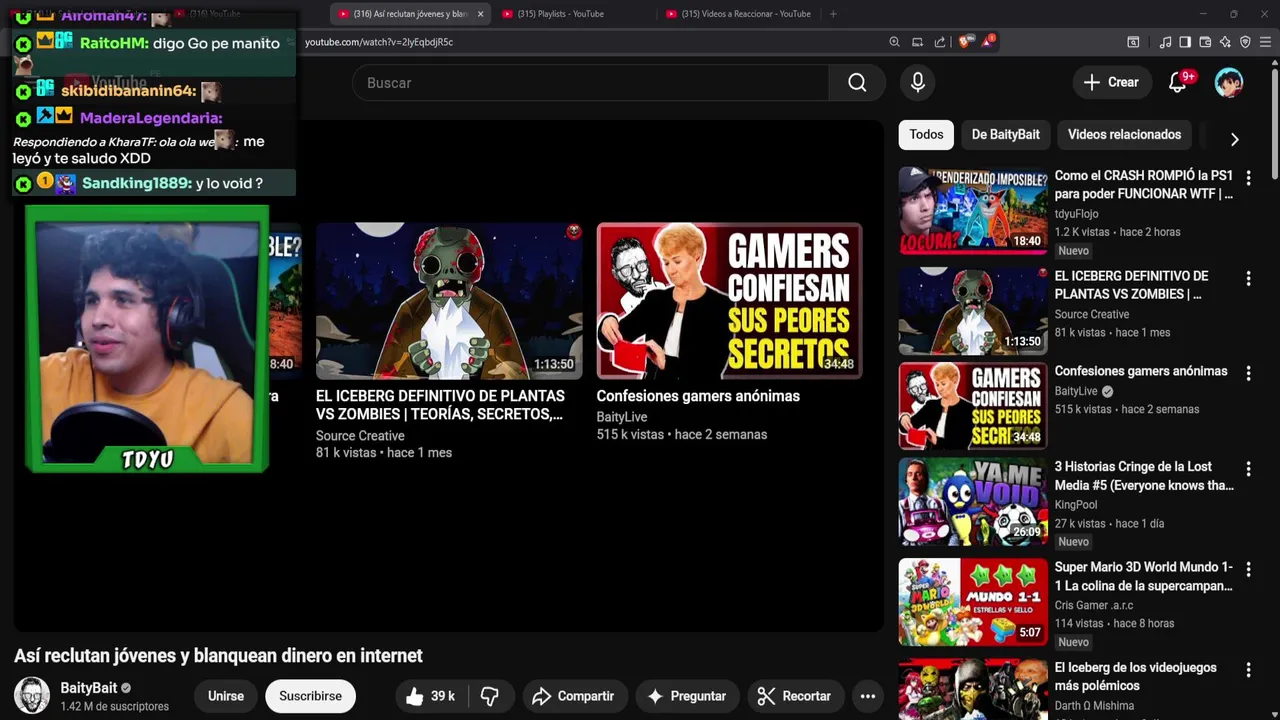Image resolution: width=1280 pixels, height=720 pixels.
Task: Subscribe with the Suscribirse button
Action: point(310,696)
